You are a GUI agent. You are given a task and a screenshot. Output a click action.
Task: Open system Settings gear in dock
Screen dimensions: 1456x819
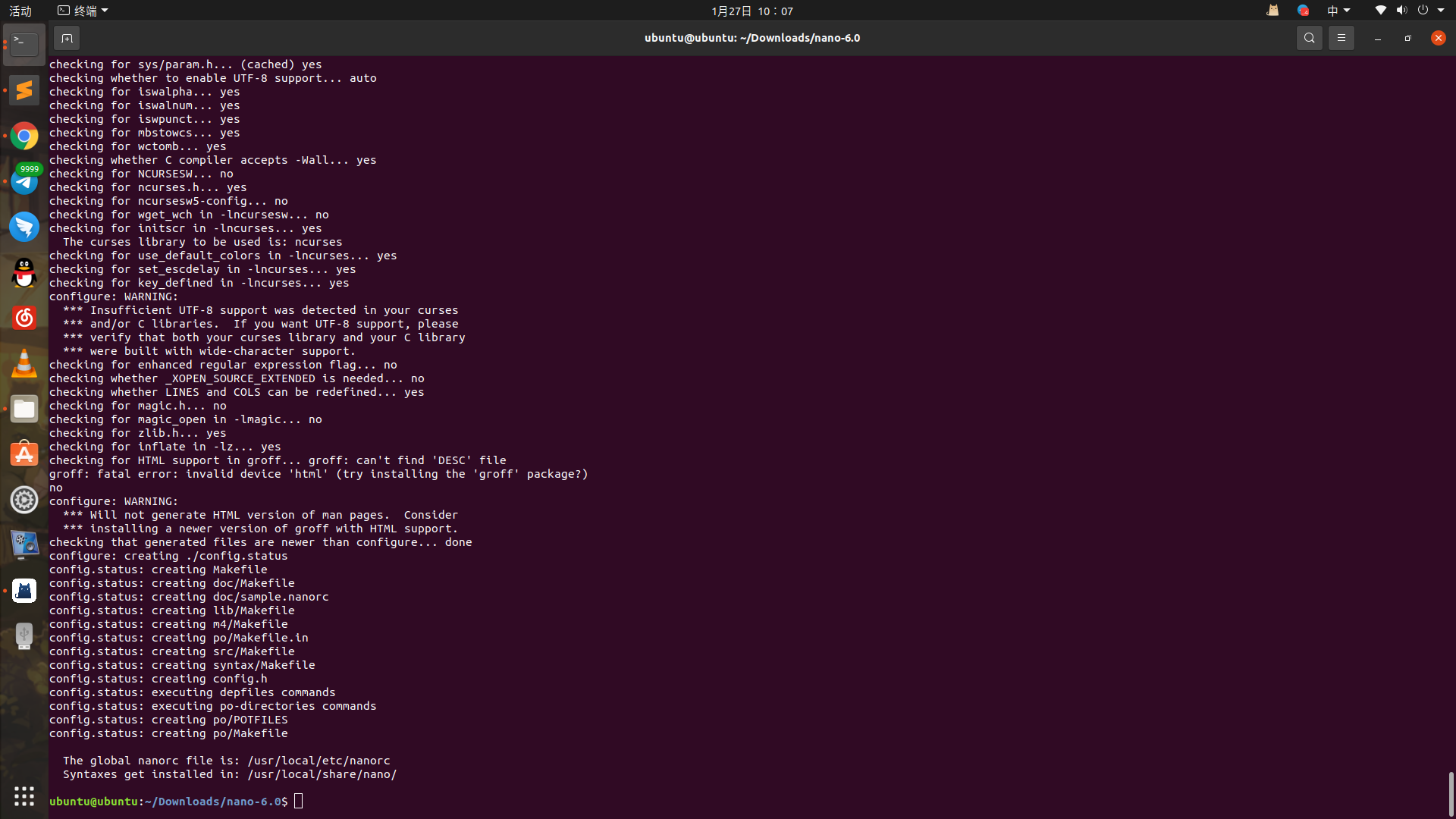(24, 500)
